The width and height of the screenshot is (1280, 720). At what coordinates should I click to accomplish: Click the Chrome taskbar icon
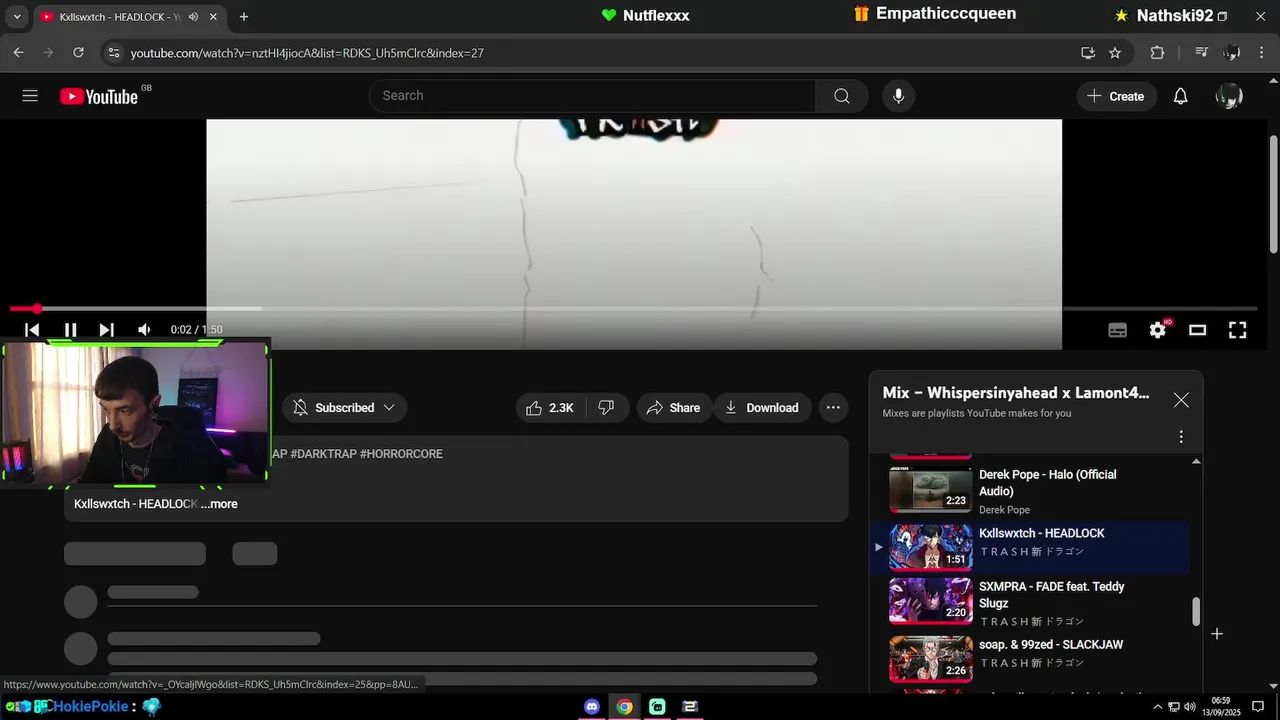[624, 707]
